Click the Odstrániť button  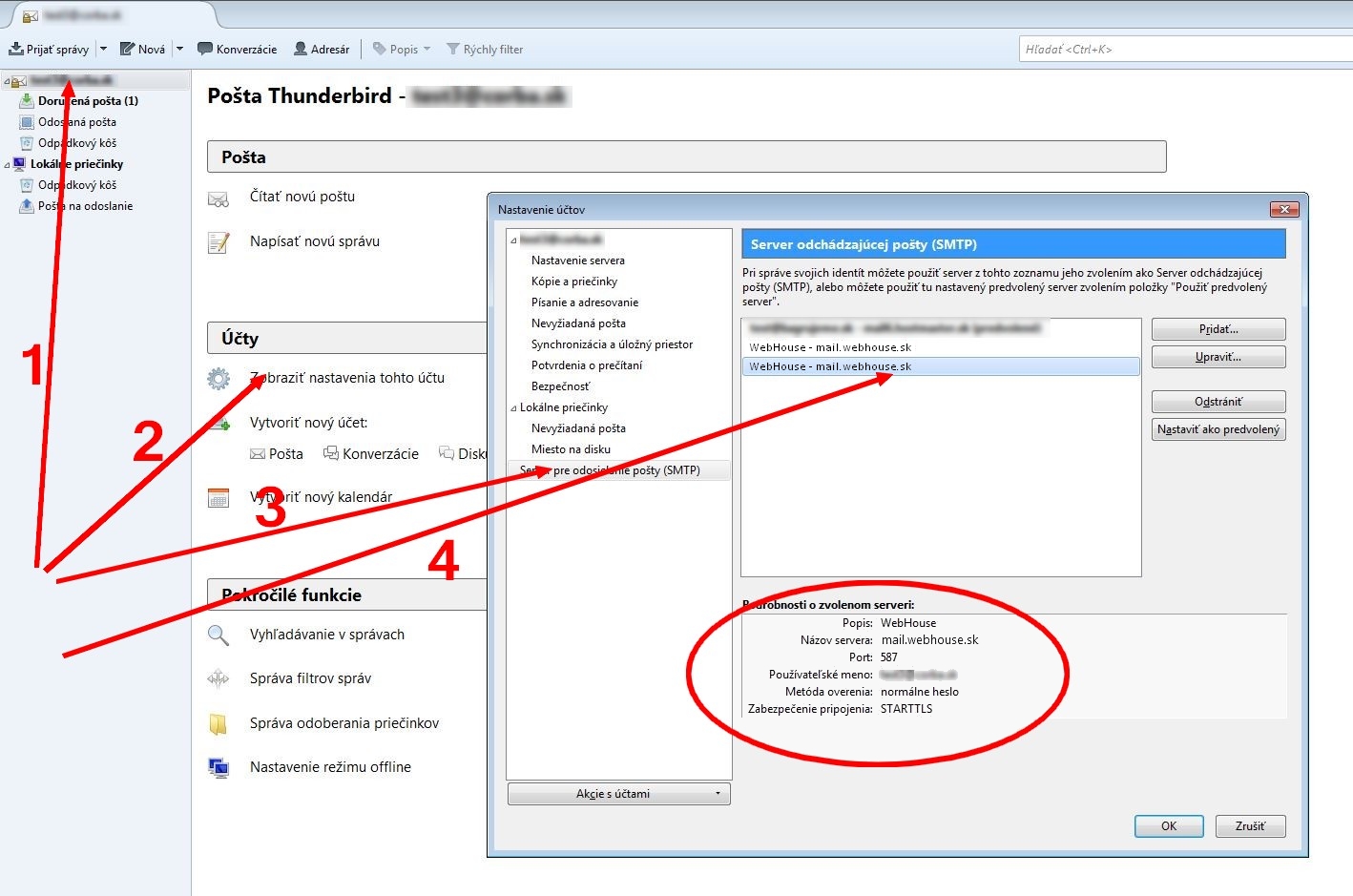(x=1218, y=402)
